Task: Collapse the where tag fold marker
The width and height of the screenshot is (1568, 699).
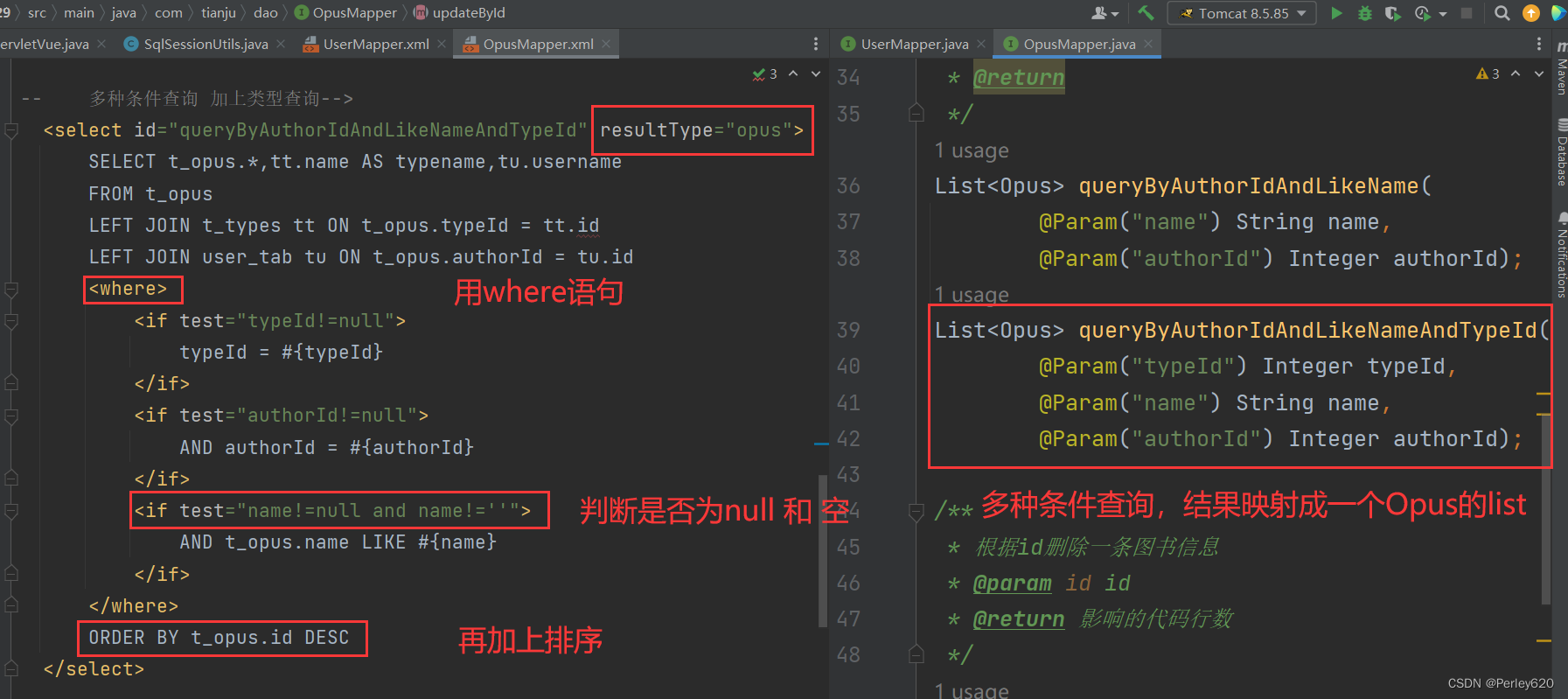Action: tap(11, 289)
